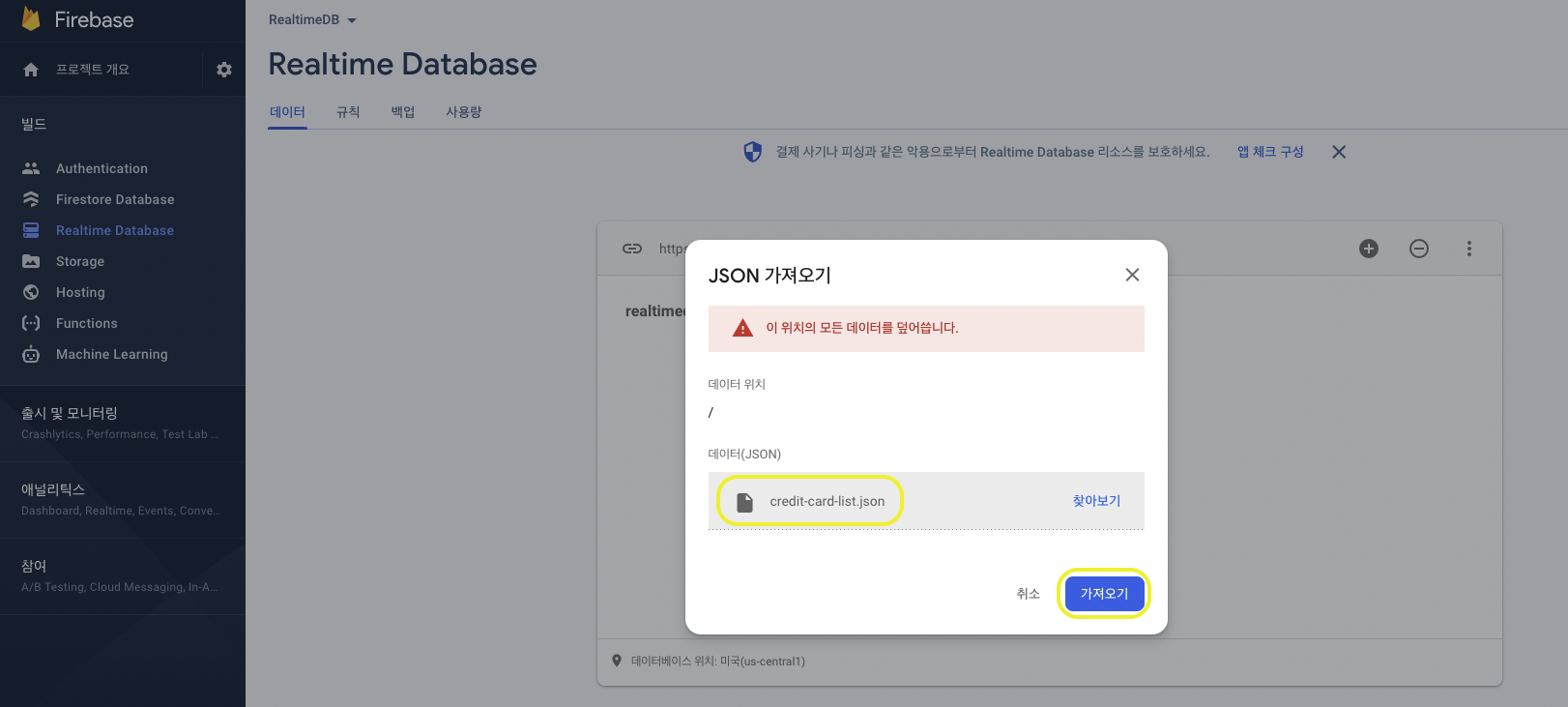Click the Firestore Database icon
Image resolution: width=1568 pixels, height=707 pixels.
pos(31,199)
